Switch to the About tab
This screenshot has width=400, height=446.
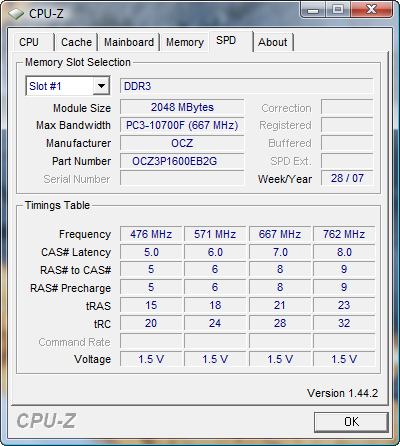273,42
